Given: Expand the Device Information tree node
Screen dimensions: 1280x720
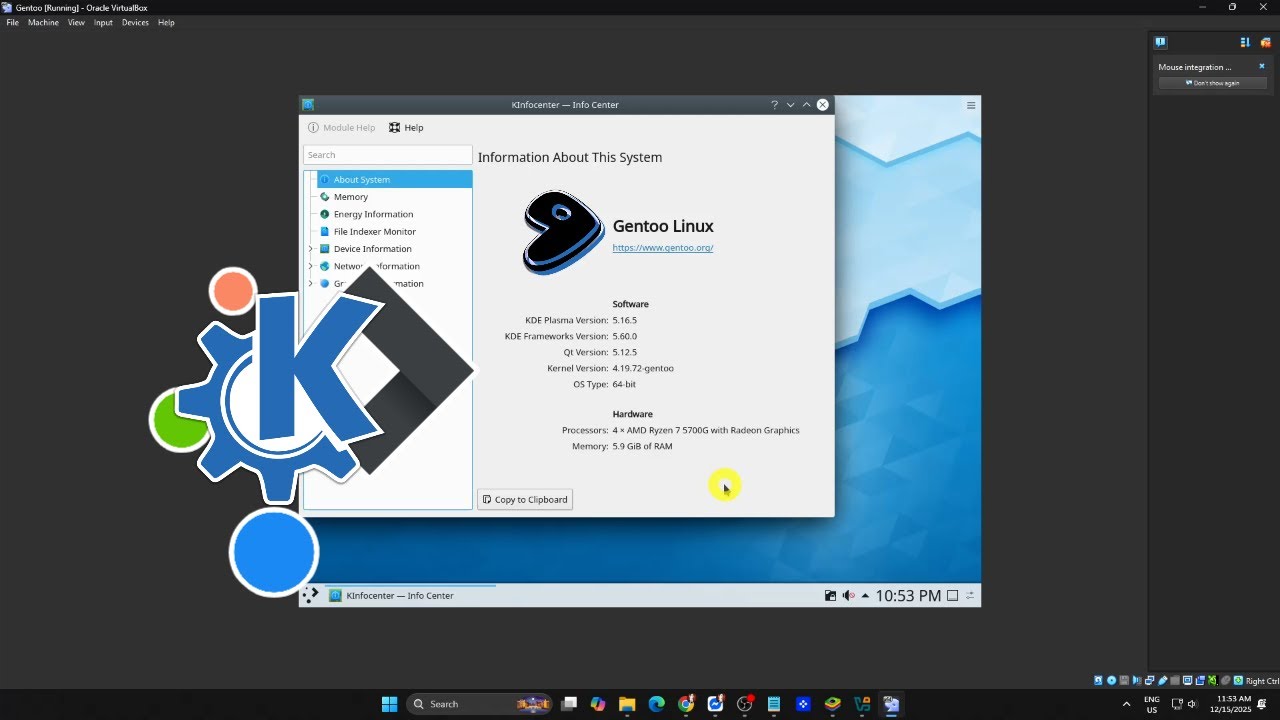Looking at the screenshot, I should click(x=310, y=249).
